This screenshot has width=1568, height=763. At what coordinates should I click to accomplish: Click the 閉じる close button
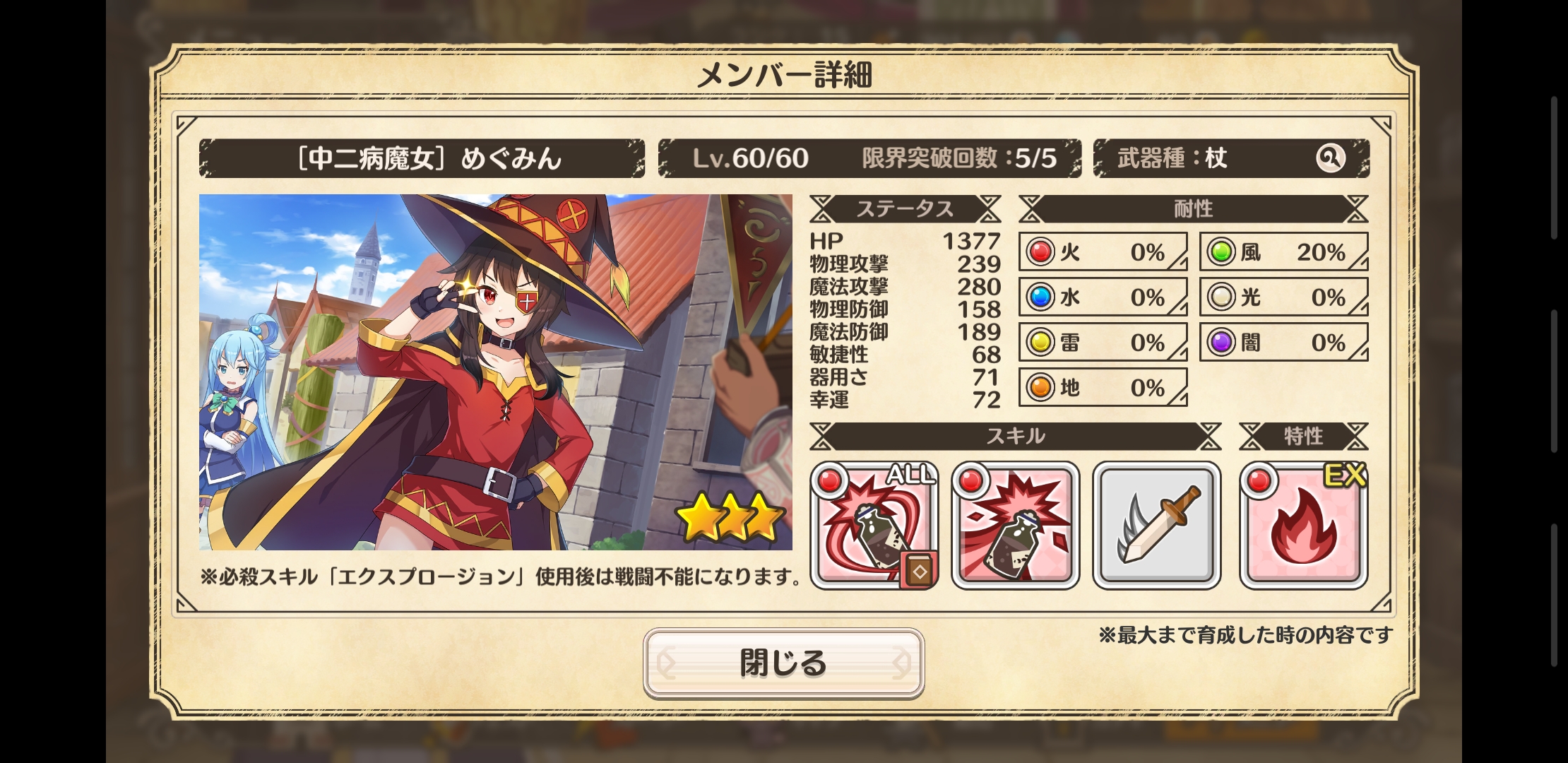point(783,663)
